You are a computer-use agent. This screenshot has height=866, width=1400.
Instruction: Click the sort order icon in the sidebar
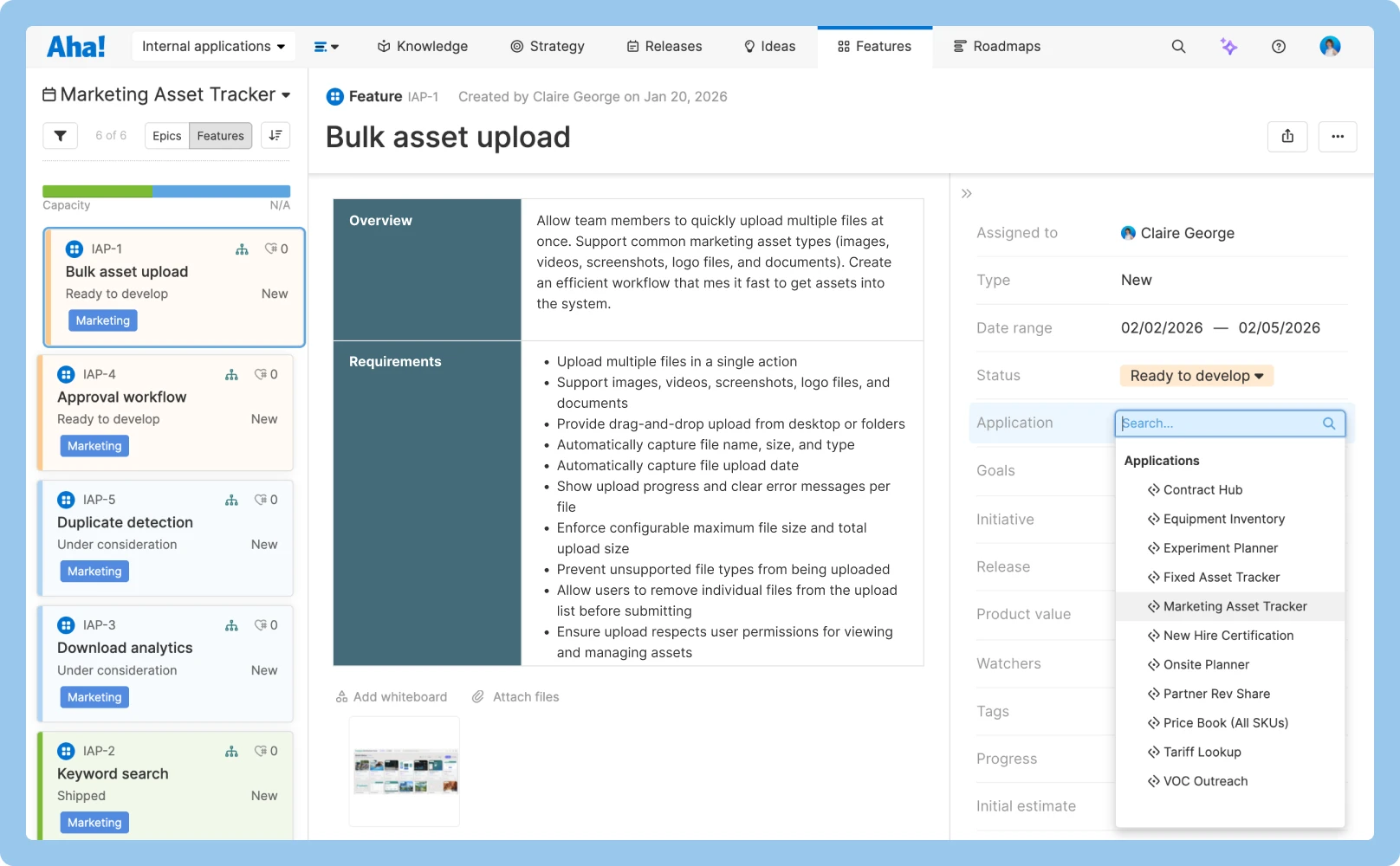275,135
